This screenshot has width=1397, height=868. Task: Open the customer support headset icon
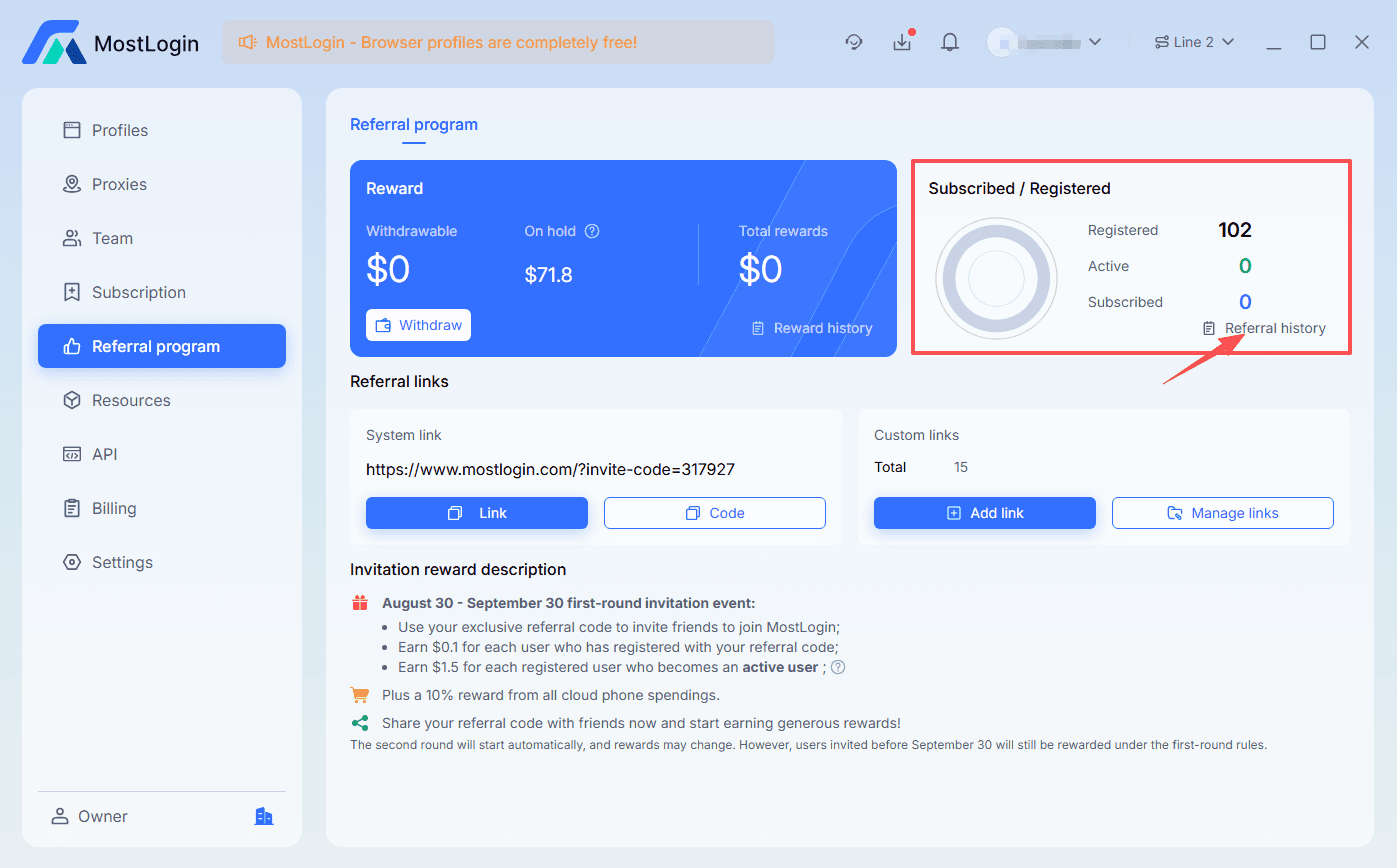pyautogui.click(x=854, y=42)
